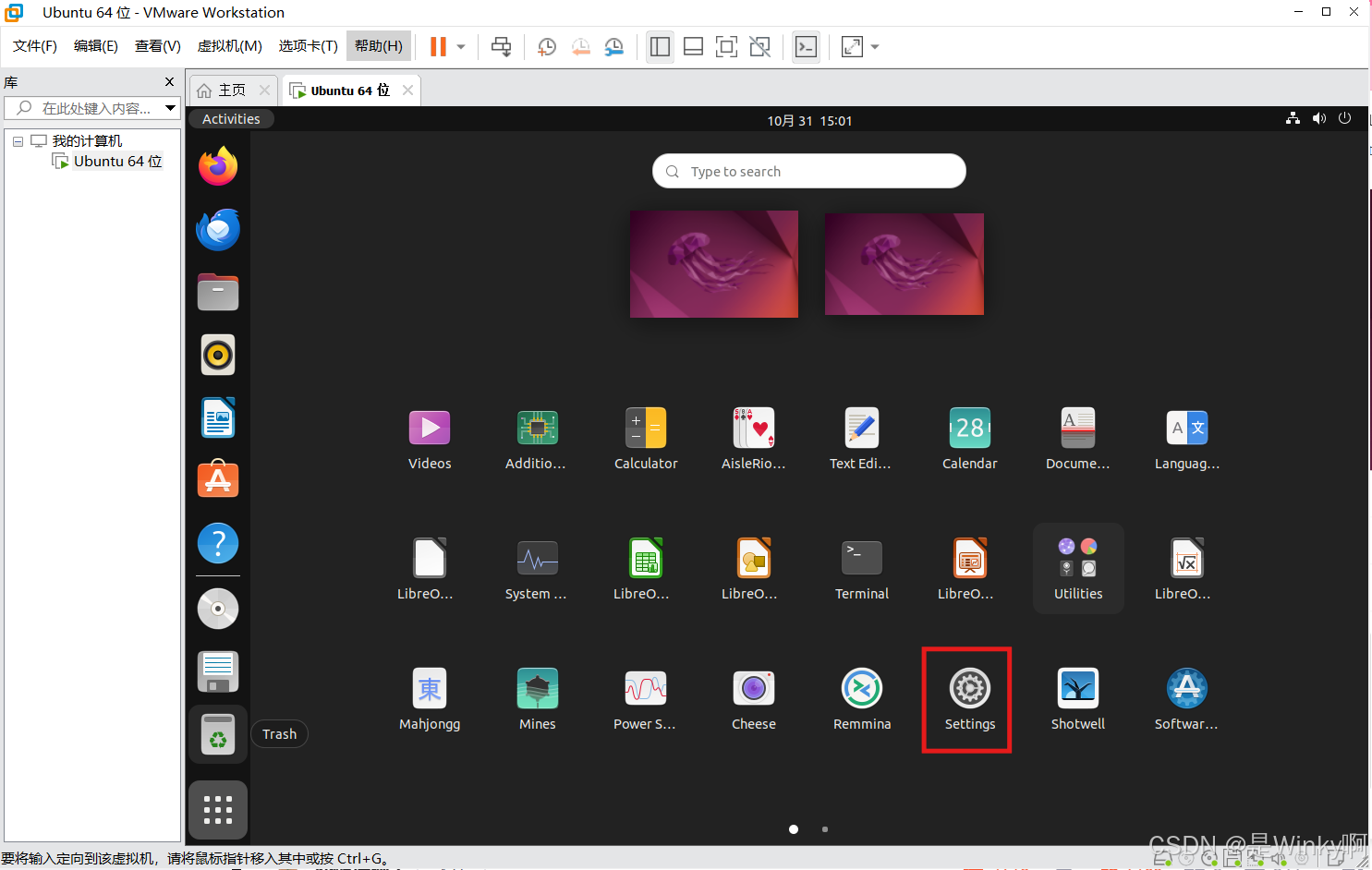Toggle the VMware pause button

point(438,47)
